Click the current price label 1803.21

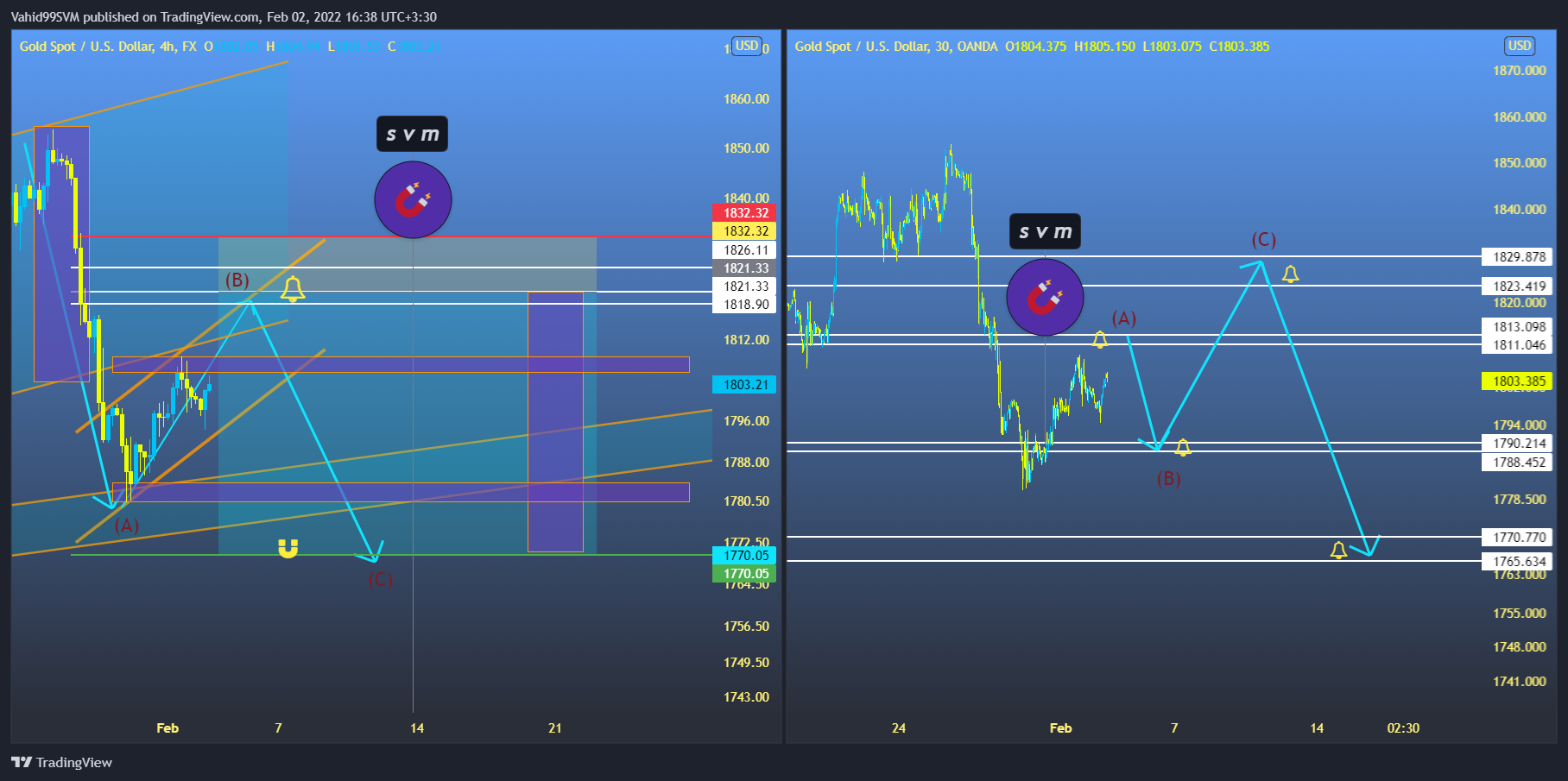pos(744,385)
